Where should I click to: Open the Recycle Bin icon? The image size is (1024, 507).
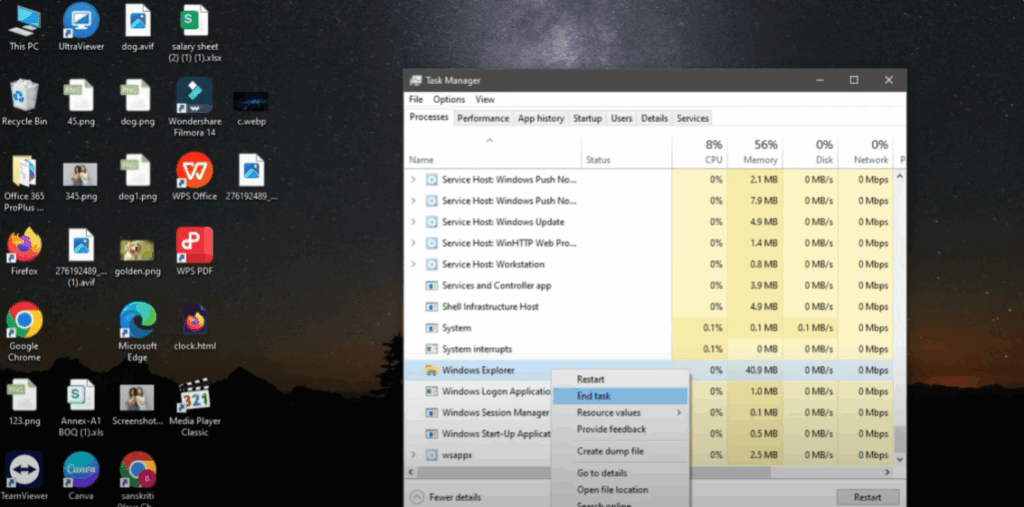(x=24, y=97)
